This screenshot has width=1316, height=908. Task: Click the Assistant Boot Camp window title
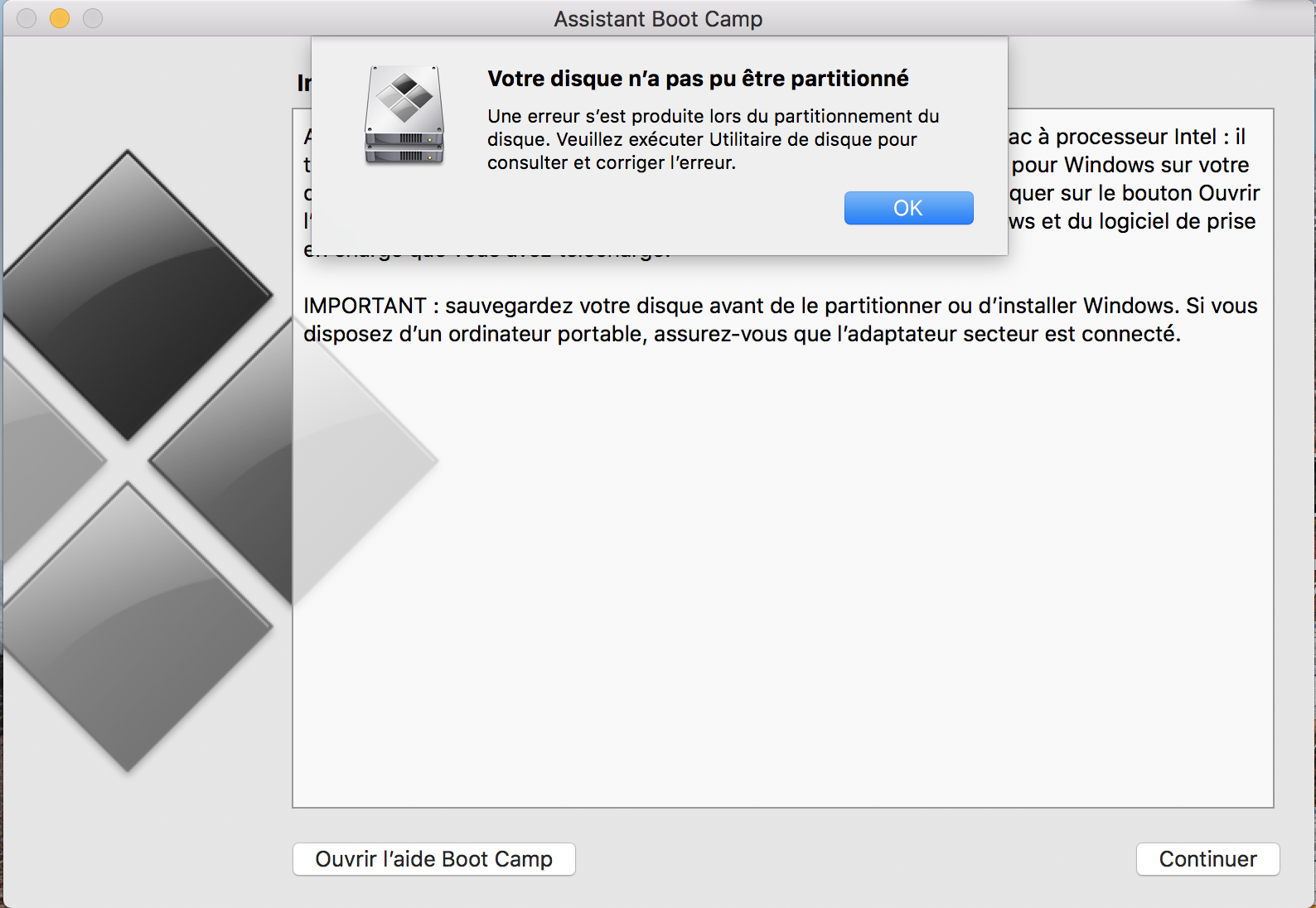tap(658, 19)
